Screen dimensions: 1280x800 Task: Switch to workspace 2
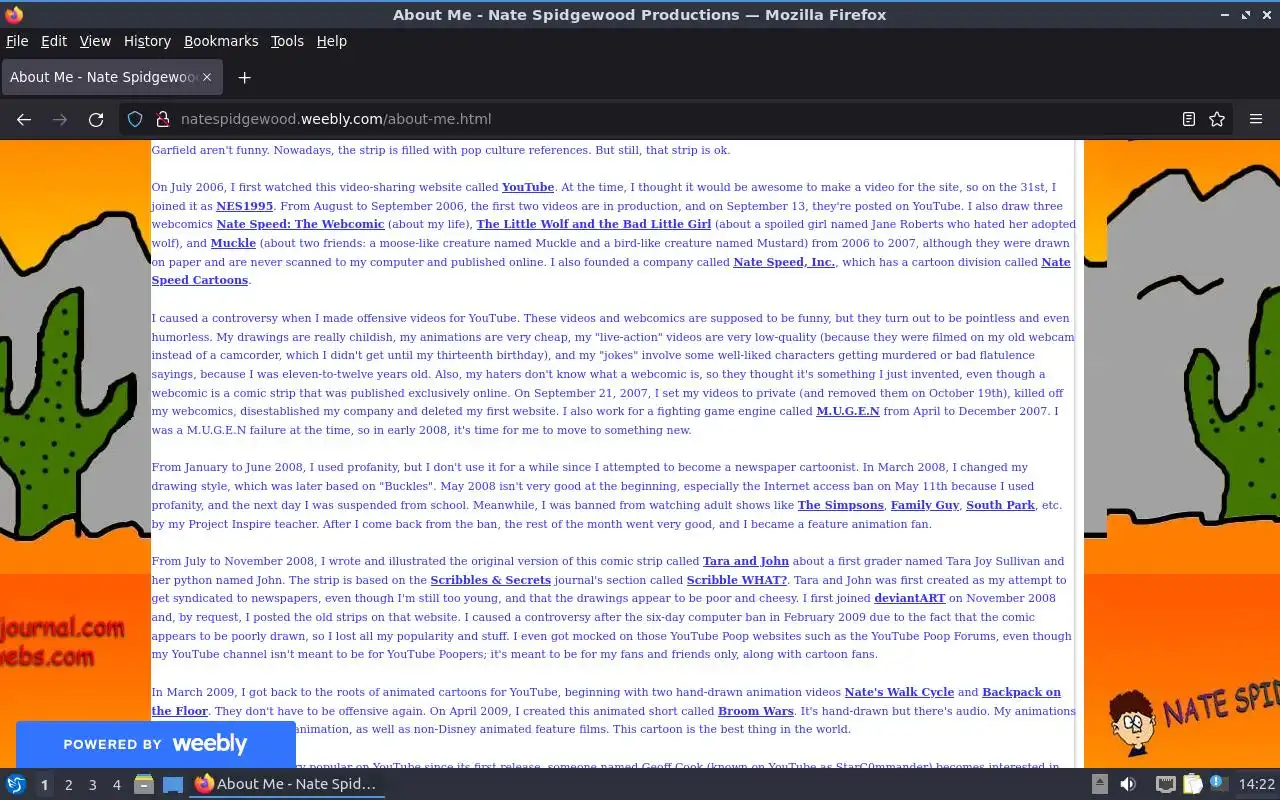(x=68, y=785)
